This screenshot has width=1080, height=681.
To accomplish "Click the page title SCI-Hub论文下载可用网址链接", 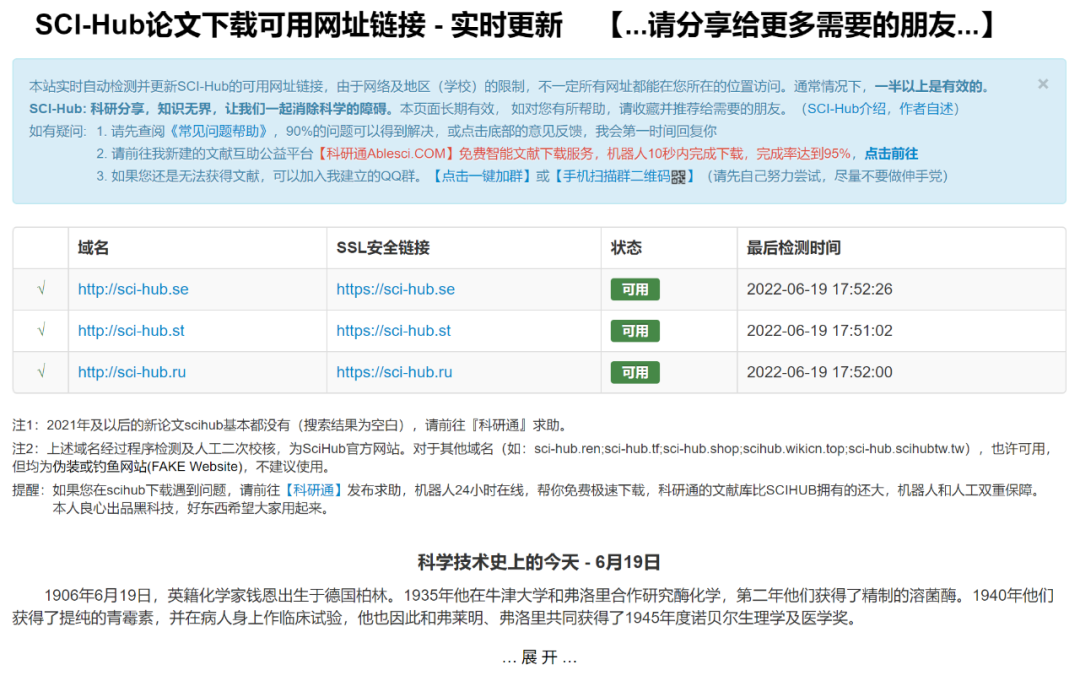I will 231,25.
